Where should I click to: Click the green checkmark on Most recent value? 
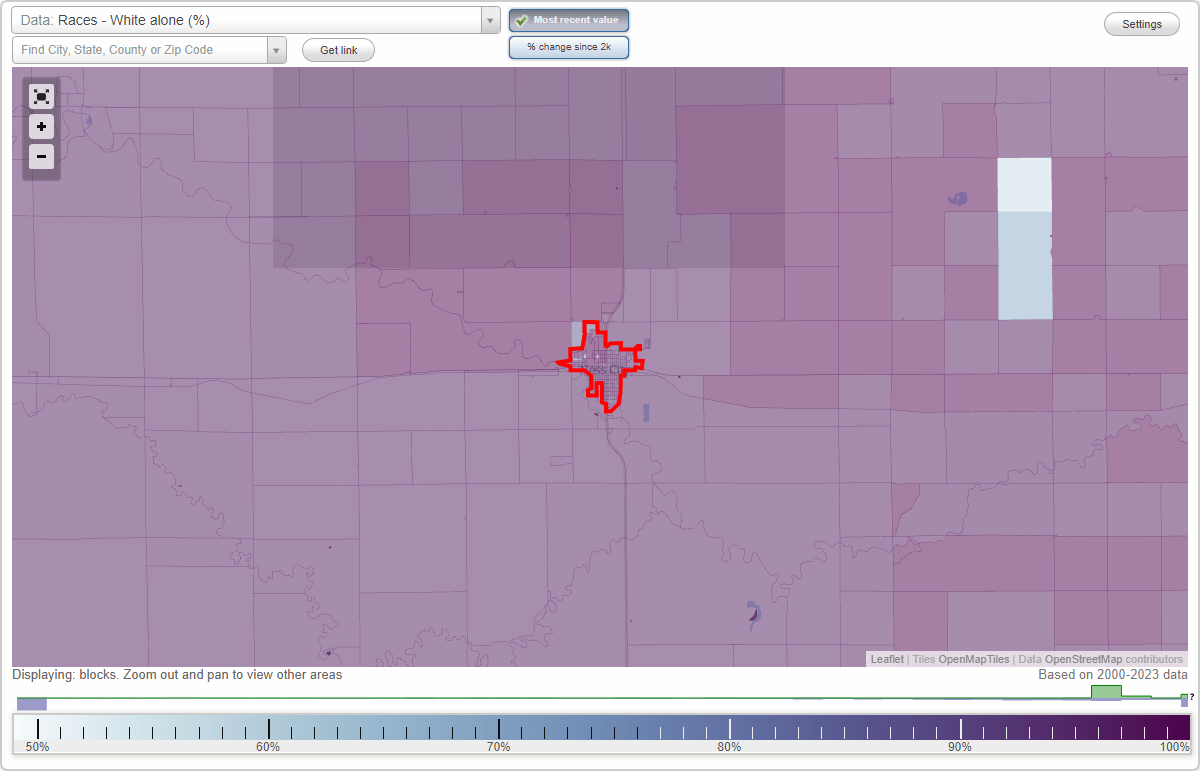click(x=521, y=20)
